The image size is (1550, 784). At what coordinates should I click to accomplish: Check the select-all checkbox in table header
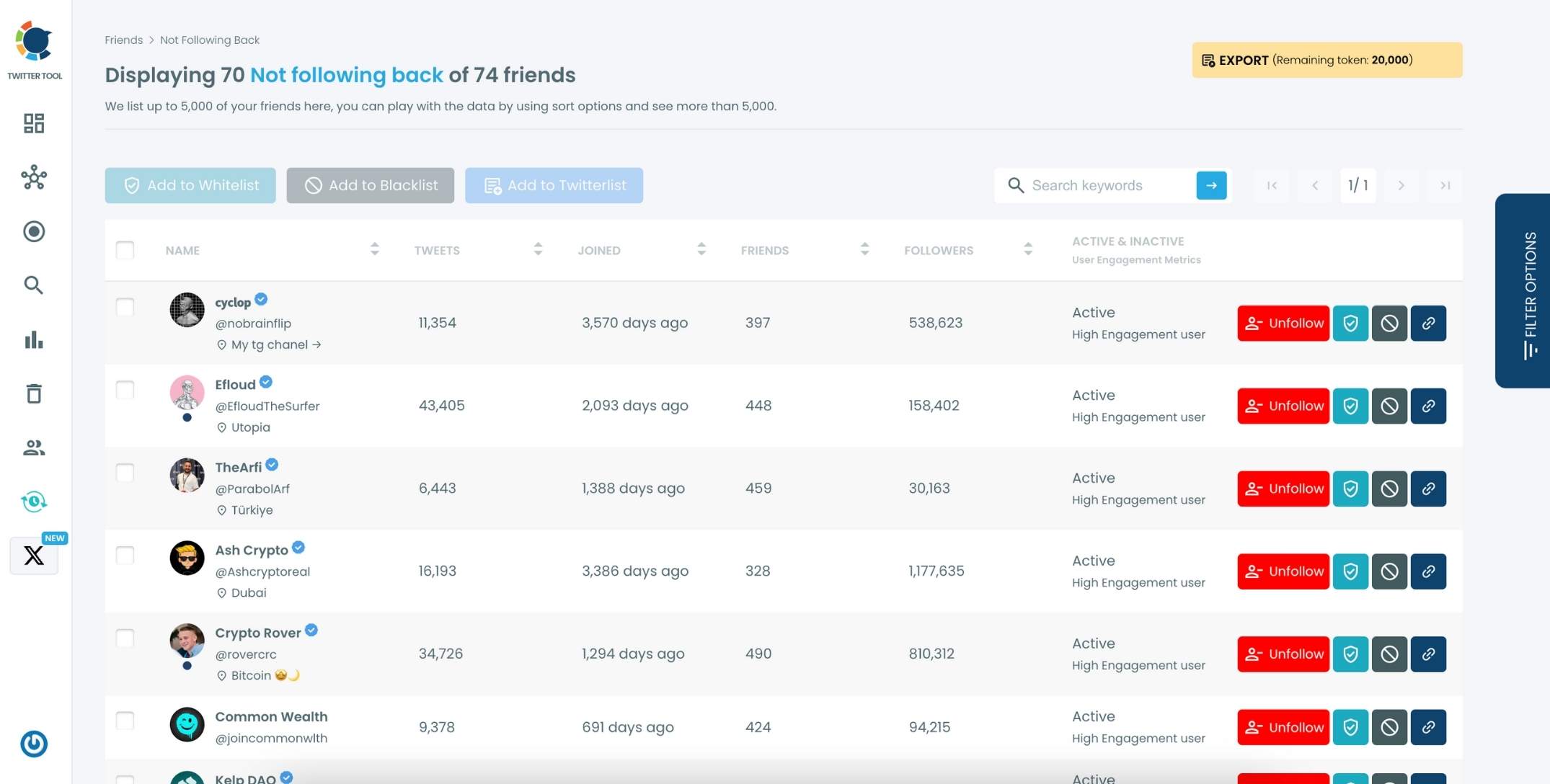coord(125,250)
